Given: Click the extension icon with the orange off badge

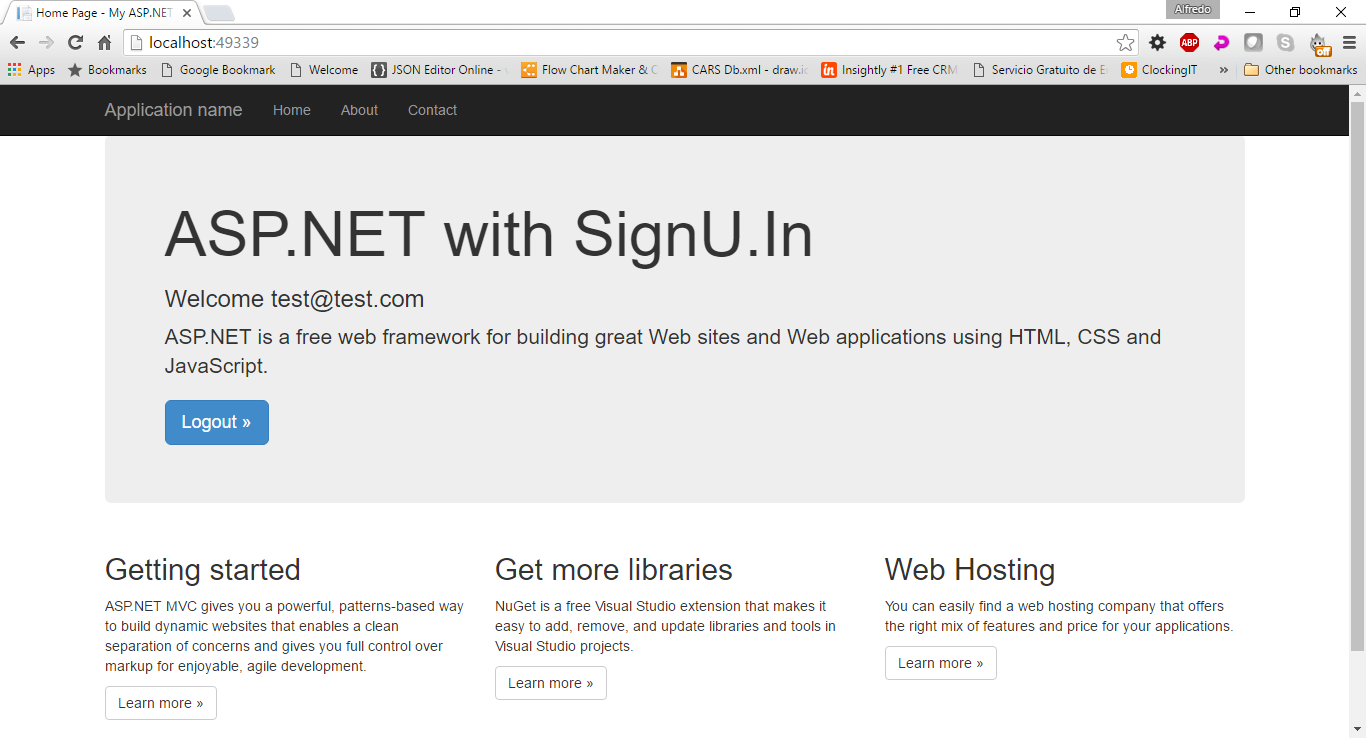Looking at the screenshot, I should (1320, 44).
